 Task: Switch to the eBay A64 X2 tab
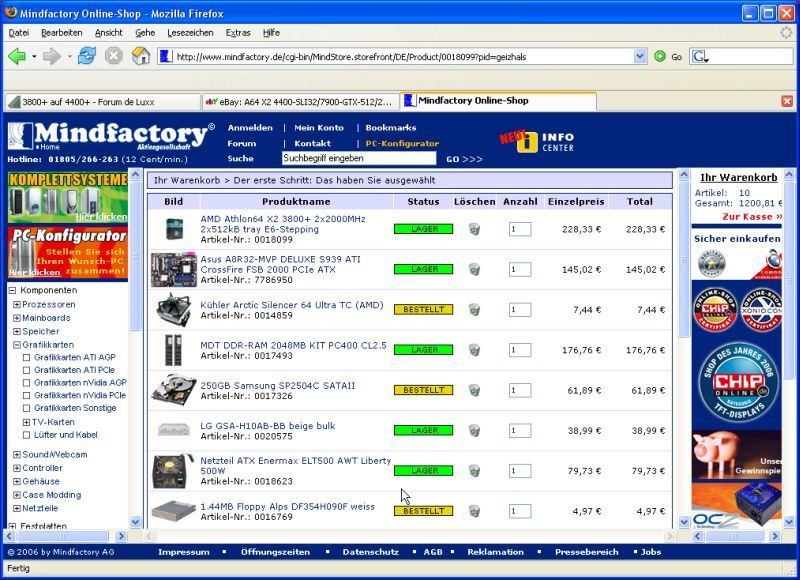point(300,102)
